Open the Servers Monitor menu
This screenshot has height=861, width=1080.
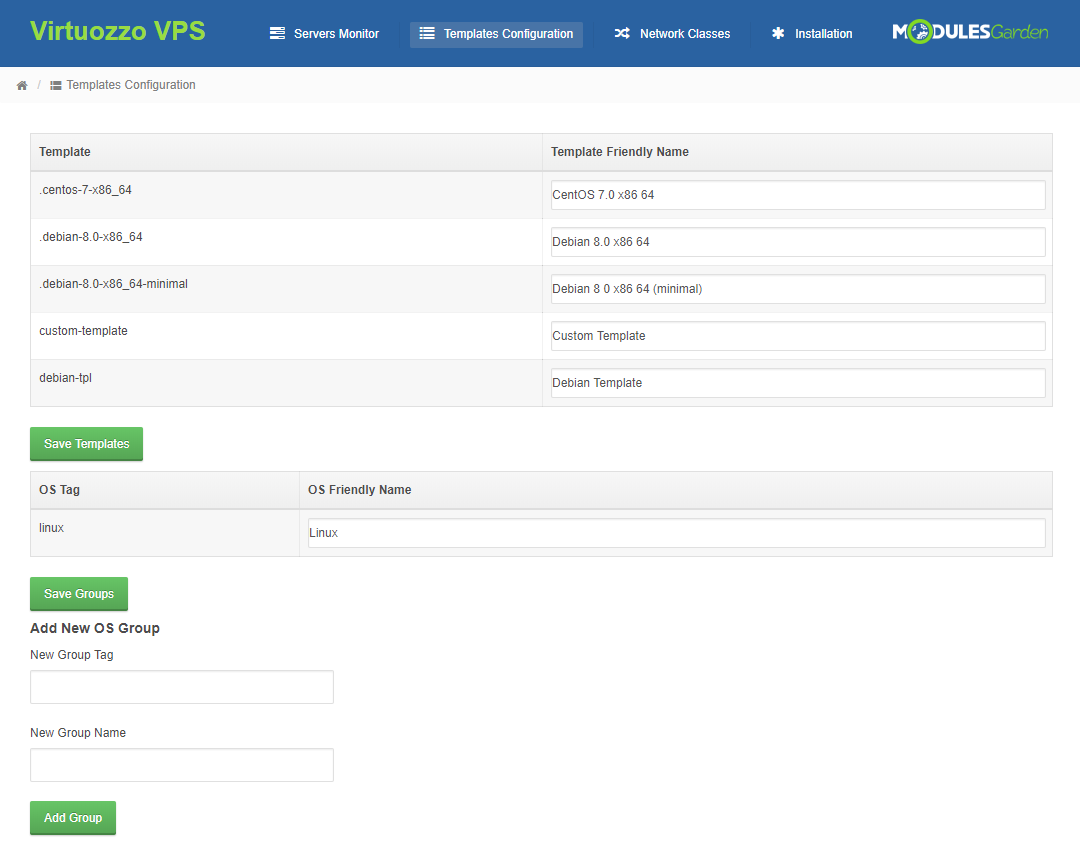click(324, 34)
